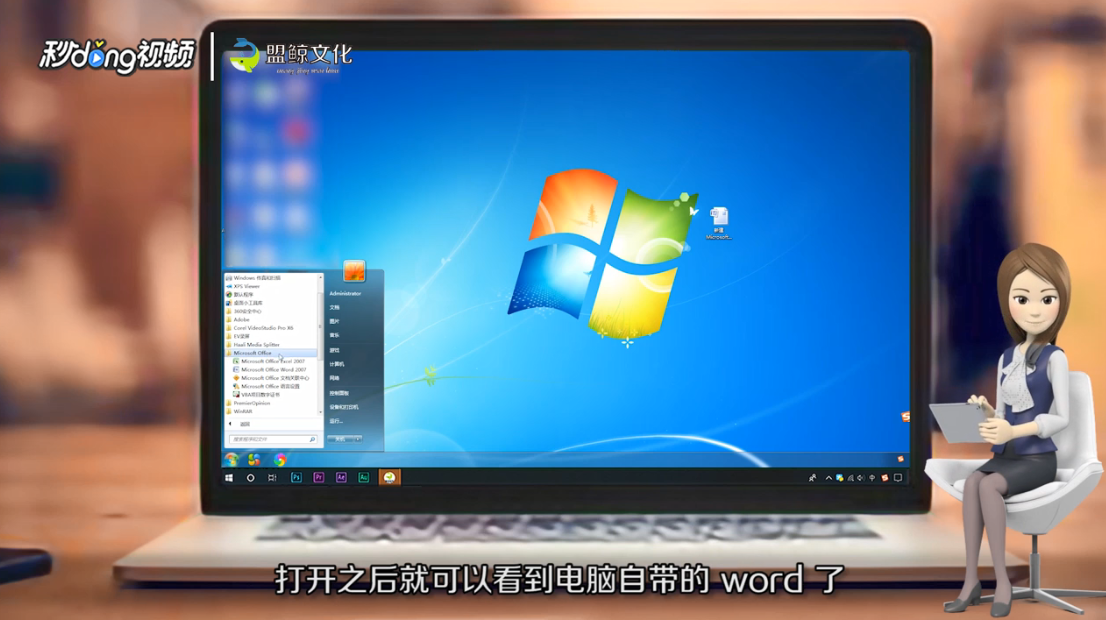Expand the Corel VideoStudio Pro X6 folder
This screenshot has height=620, width=1106.
click(260, 328)
